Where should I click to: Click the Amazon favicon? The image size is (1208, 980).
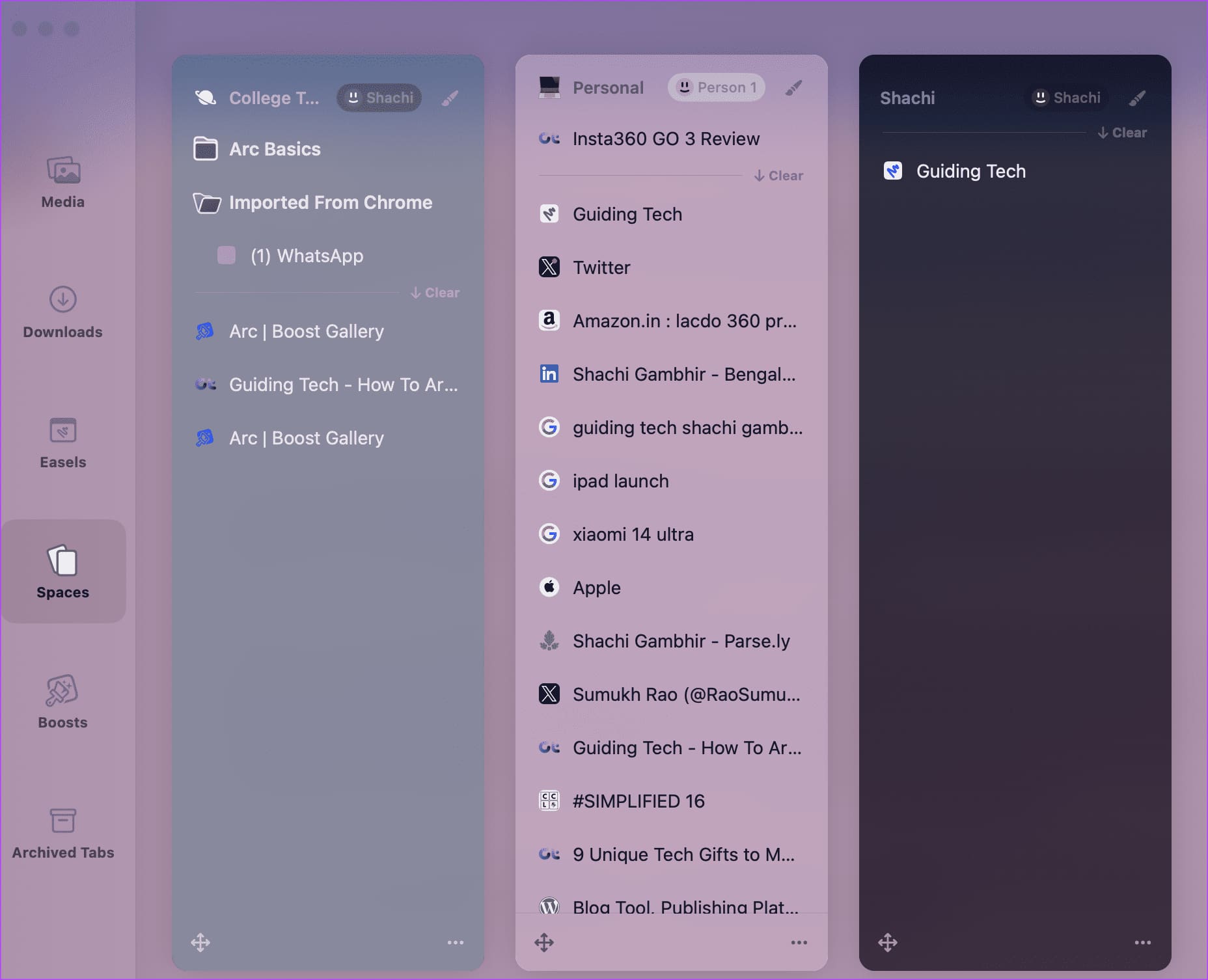[549, 320]
